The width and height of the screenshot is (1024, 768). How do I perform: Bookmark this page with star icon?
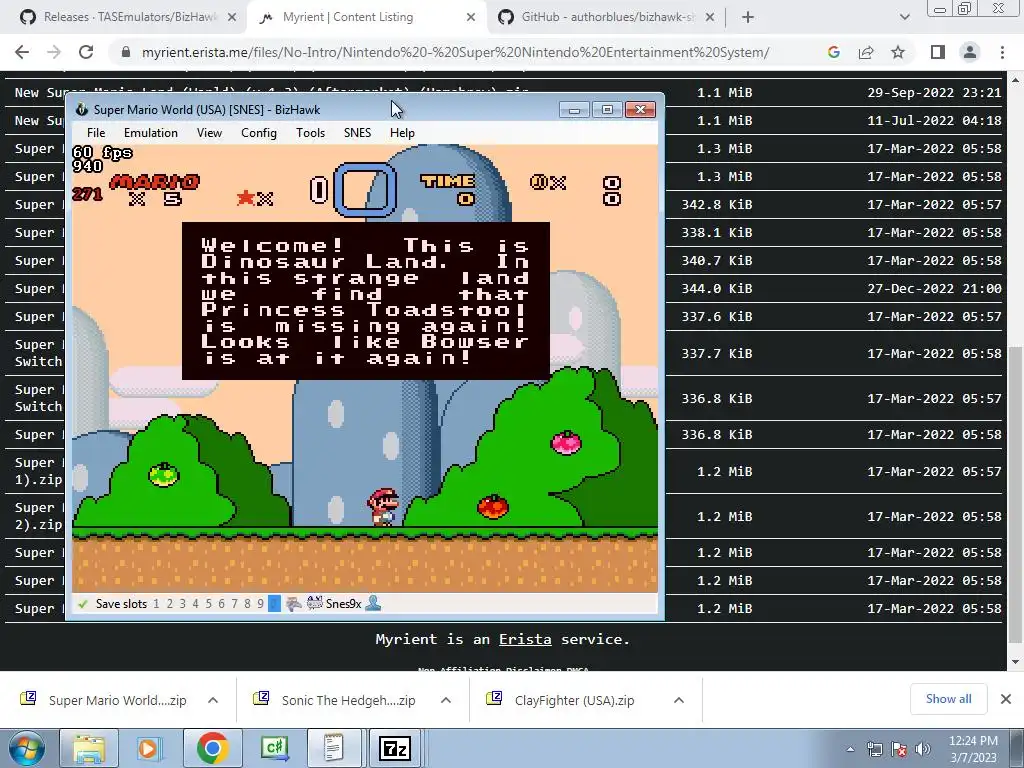click(x=898, y=52)
